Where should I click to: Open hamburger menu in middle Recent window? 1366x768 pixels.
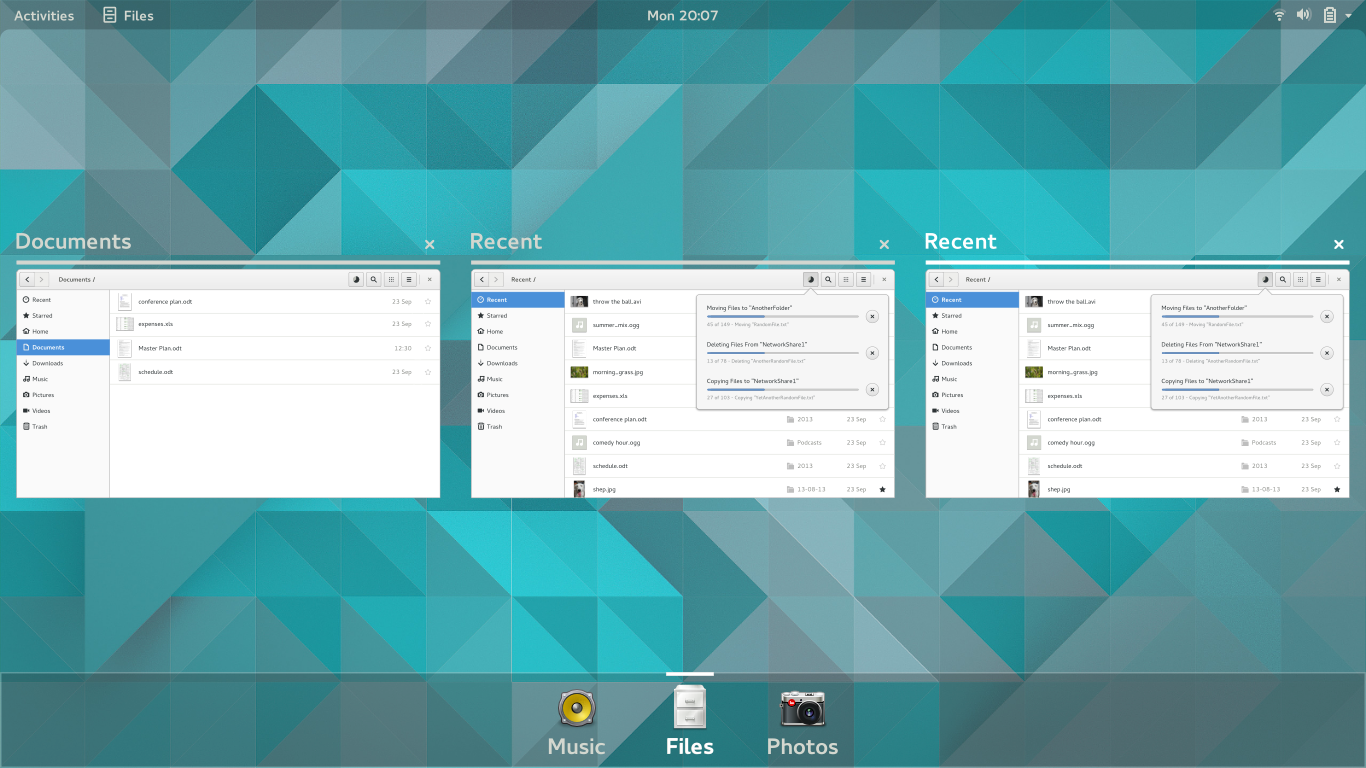tap(864, 280)
